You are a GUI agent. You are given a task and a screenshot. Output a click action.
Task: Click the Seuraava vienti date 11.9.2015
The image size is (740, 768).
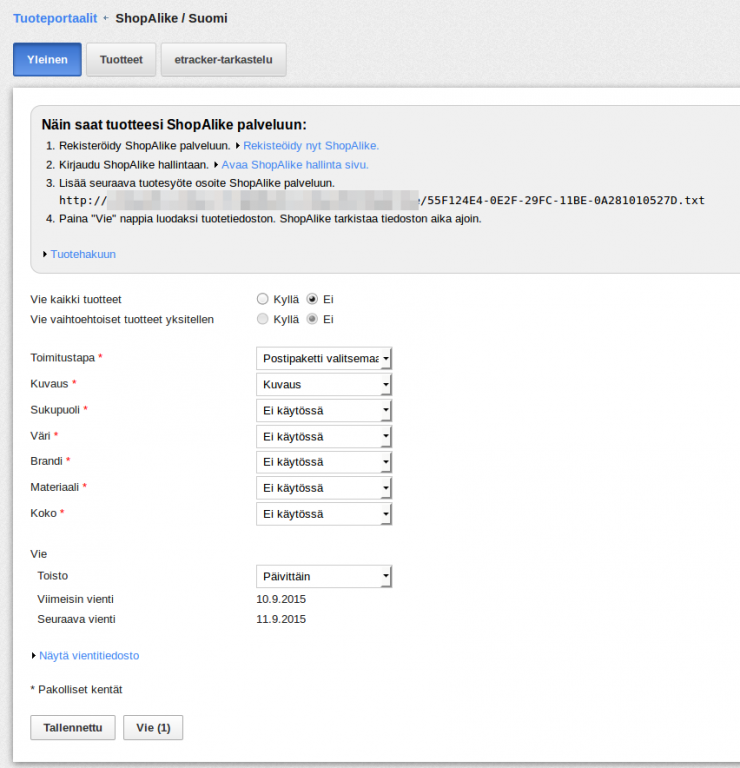pos(281,619)
